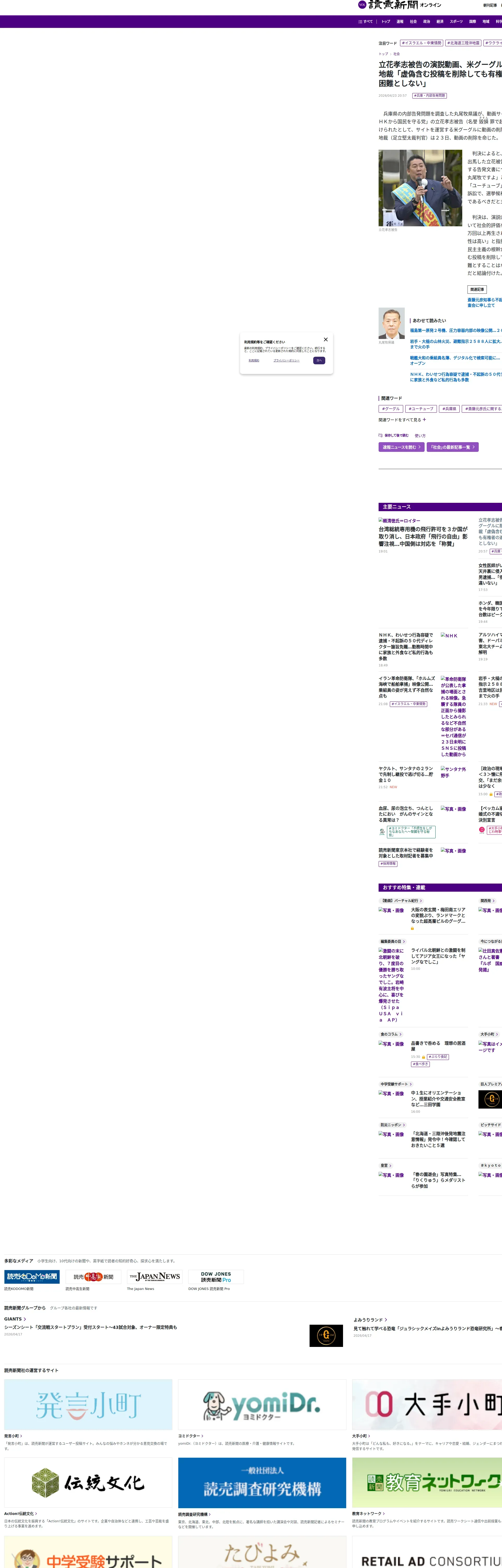
Task: Open the 利用規約 link in the popup
Action: tap(254, 360)
